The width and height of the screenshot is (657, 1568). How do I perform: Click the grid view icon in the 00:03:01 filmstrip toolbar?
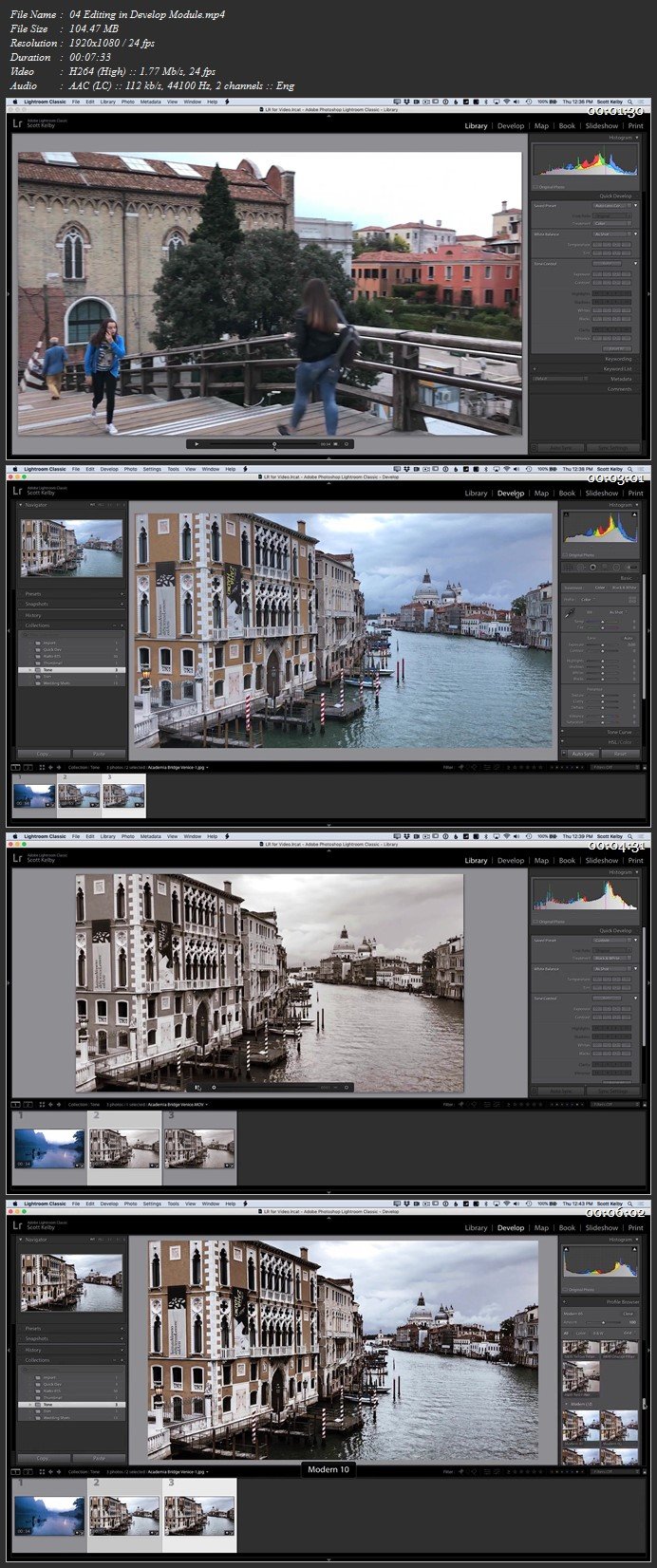(42, 766)
